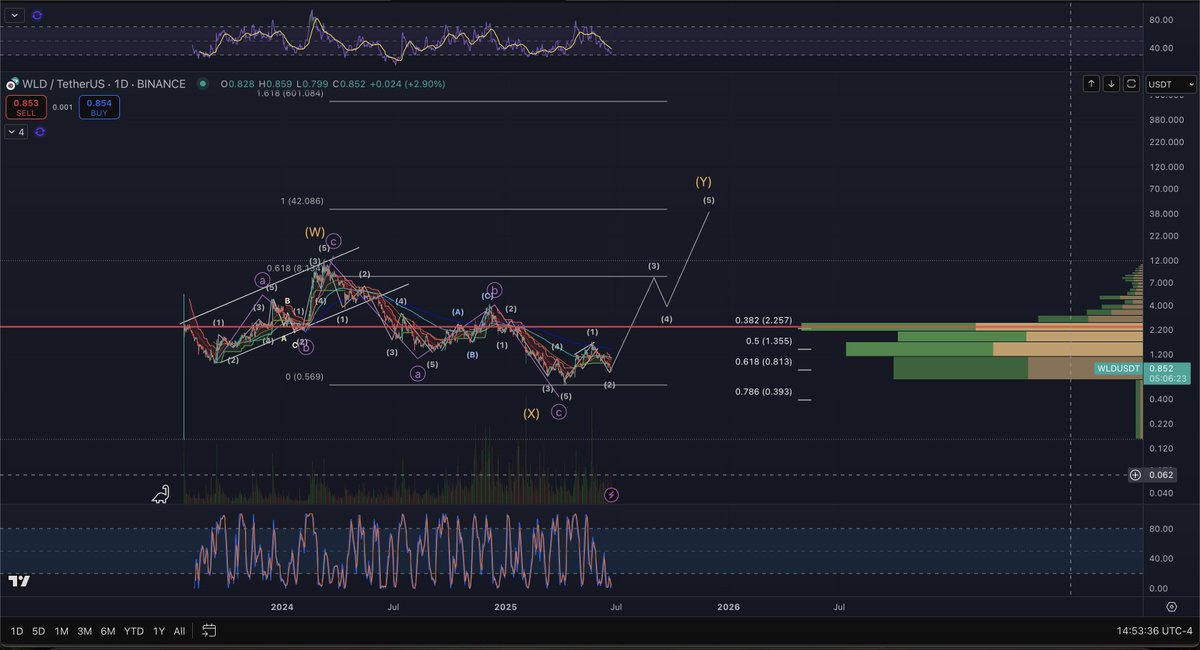
Task: Click the 2026 label on time axis
Action: 729,607
